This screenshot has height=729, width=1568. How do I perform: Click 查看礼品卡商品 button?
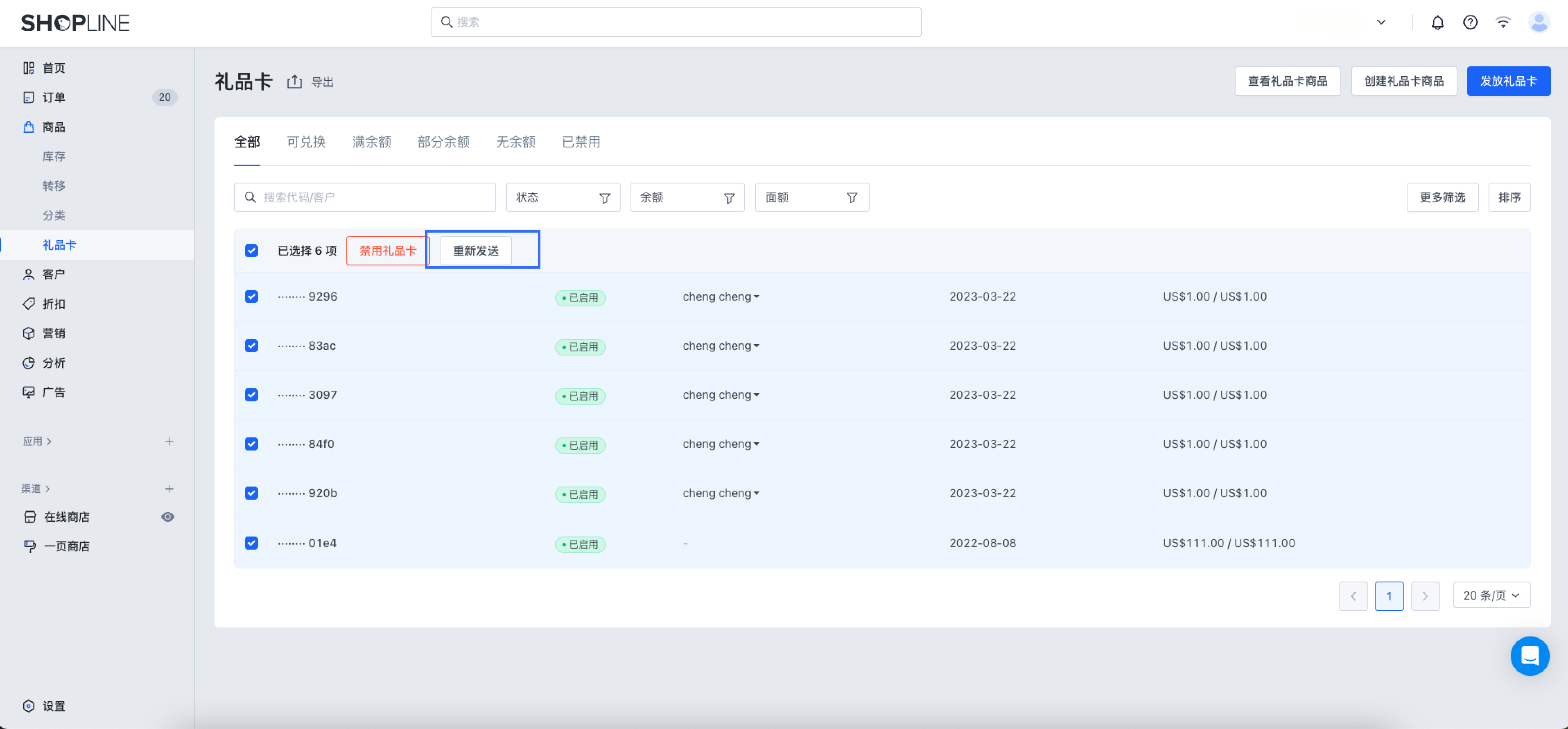(x=1288, y=82)
